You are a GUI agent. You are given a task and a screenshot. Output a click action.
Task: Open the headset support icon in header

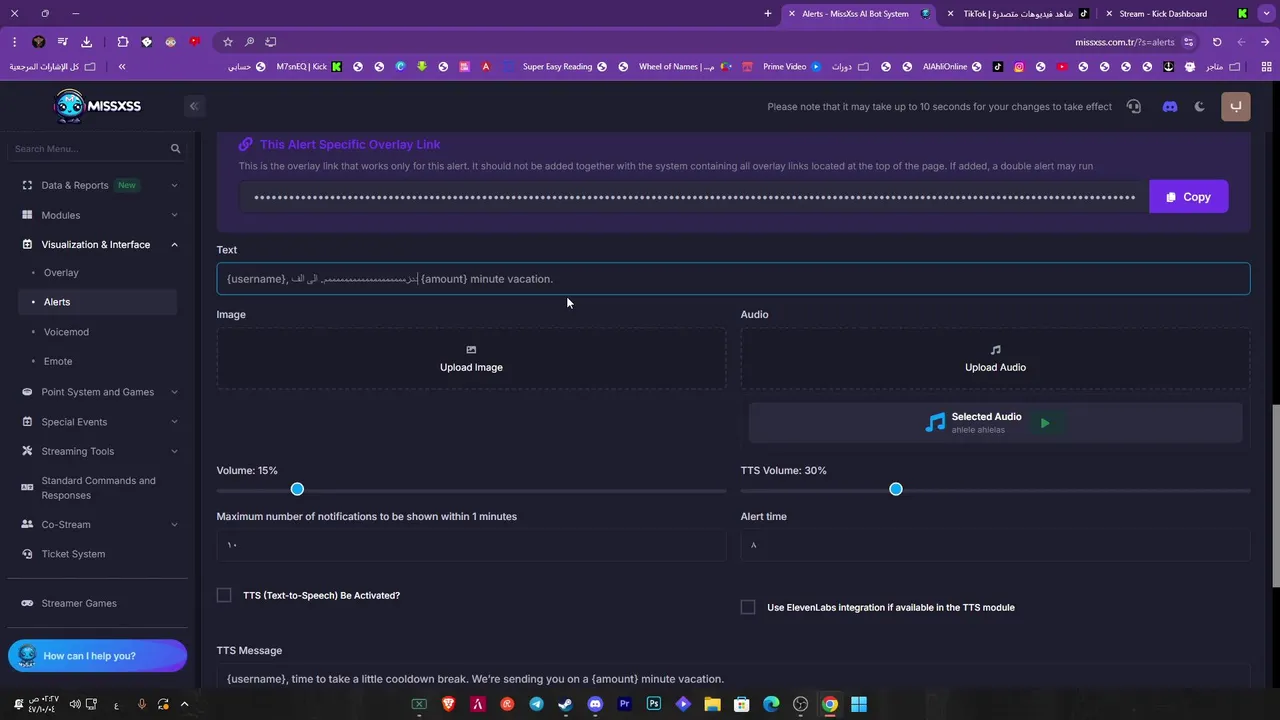1133,106
